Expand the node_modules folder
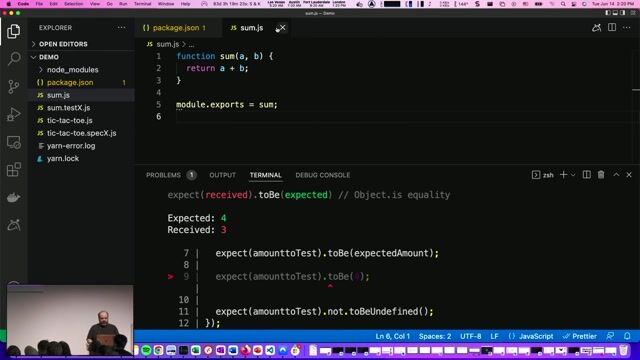The width and height of the screenshot is (640, 360). point(72,70)
